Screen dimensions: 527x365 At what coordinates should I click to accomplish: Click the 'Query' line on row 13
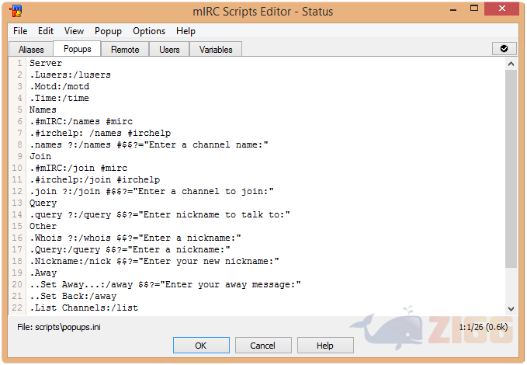pos(43,203)
